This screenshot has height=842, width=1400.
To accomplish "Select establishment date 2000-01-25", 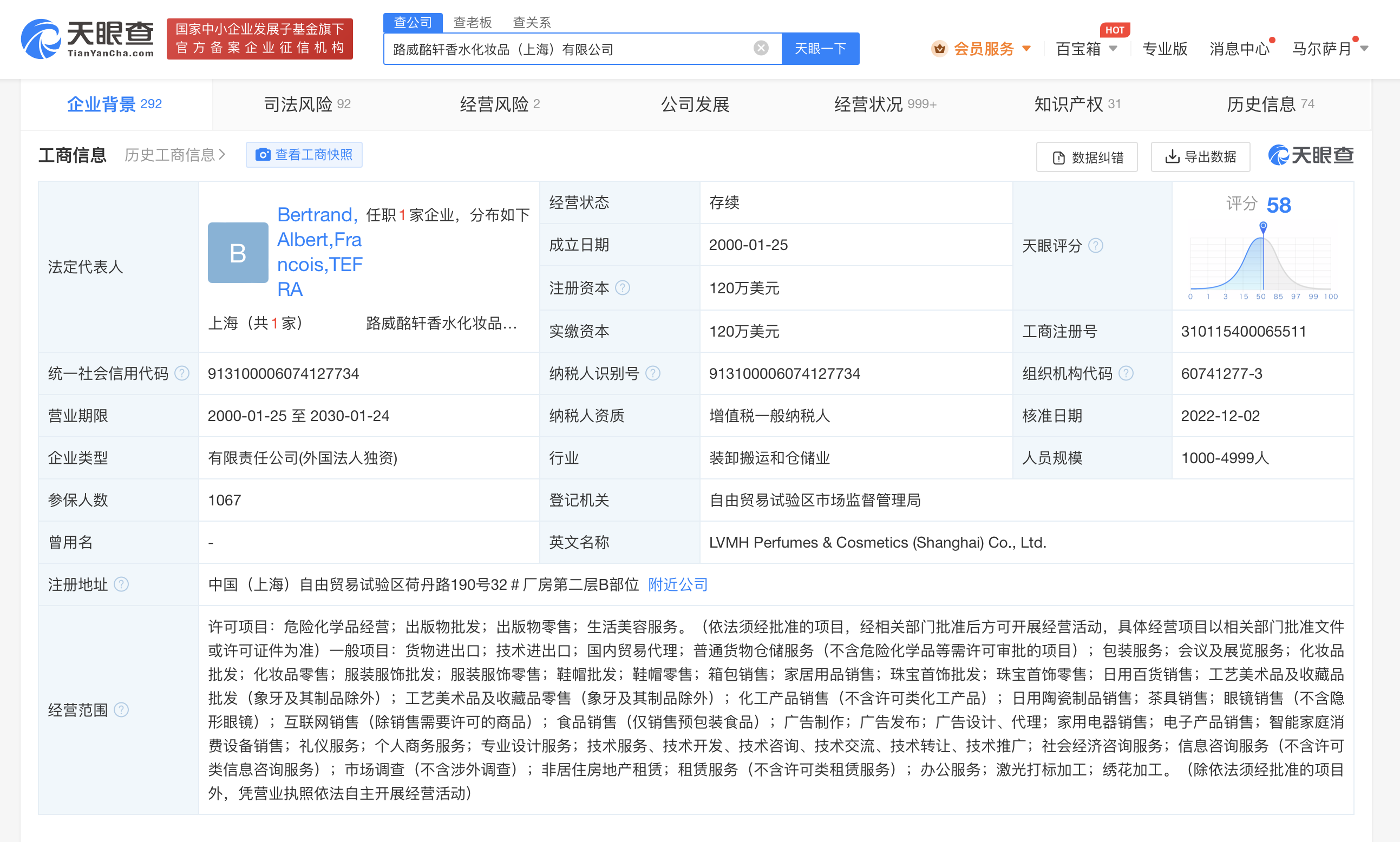I will tap(748, 245).
